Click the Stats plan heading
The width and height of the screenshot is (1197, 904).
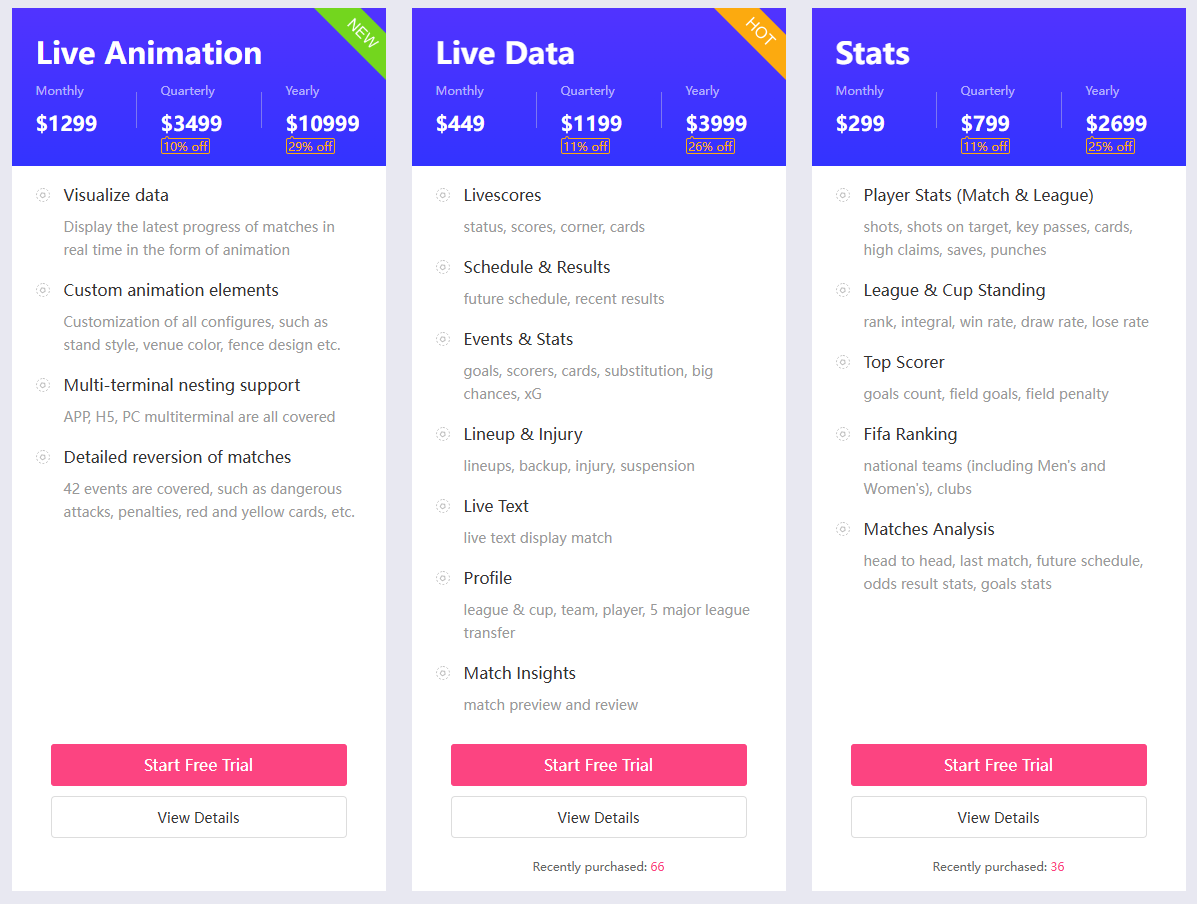click(x=872, y=53)
